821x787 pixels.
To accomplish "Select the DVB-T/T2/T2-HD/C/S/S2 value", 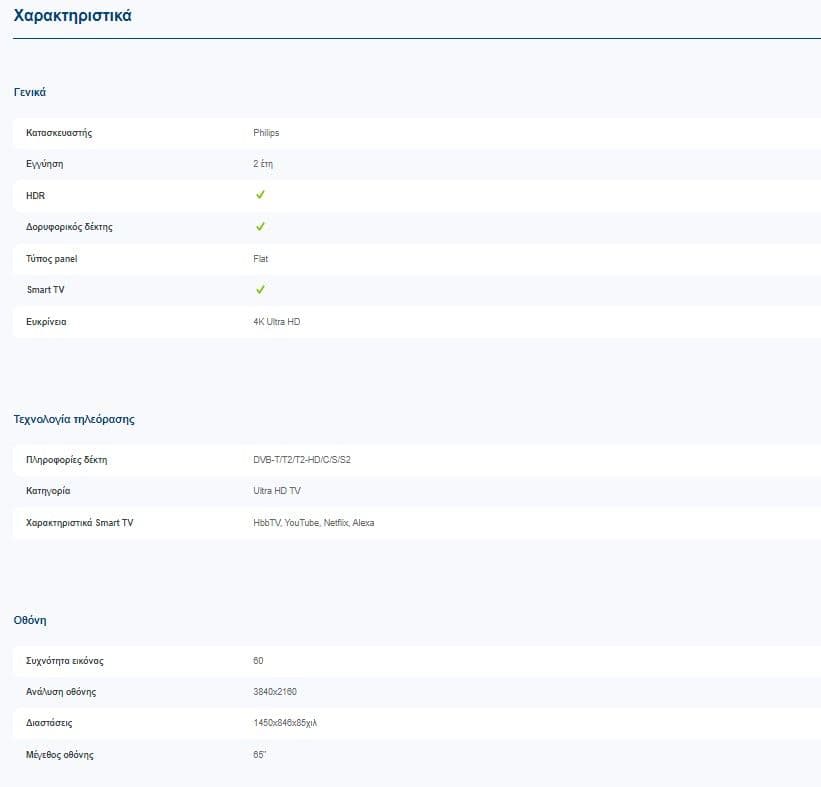I will 302,460.
